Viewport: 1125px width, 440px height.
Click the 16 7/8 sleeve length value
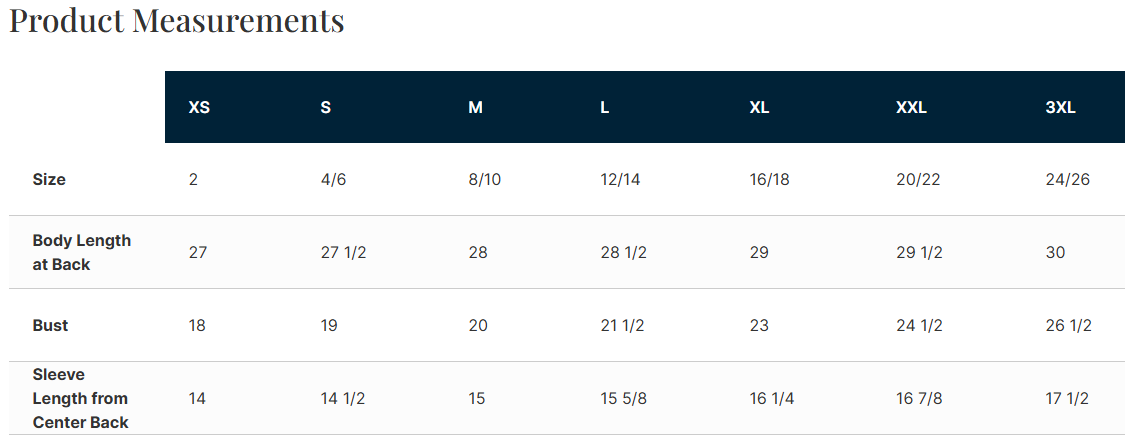[x=919, y=399]
